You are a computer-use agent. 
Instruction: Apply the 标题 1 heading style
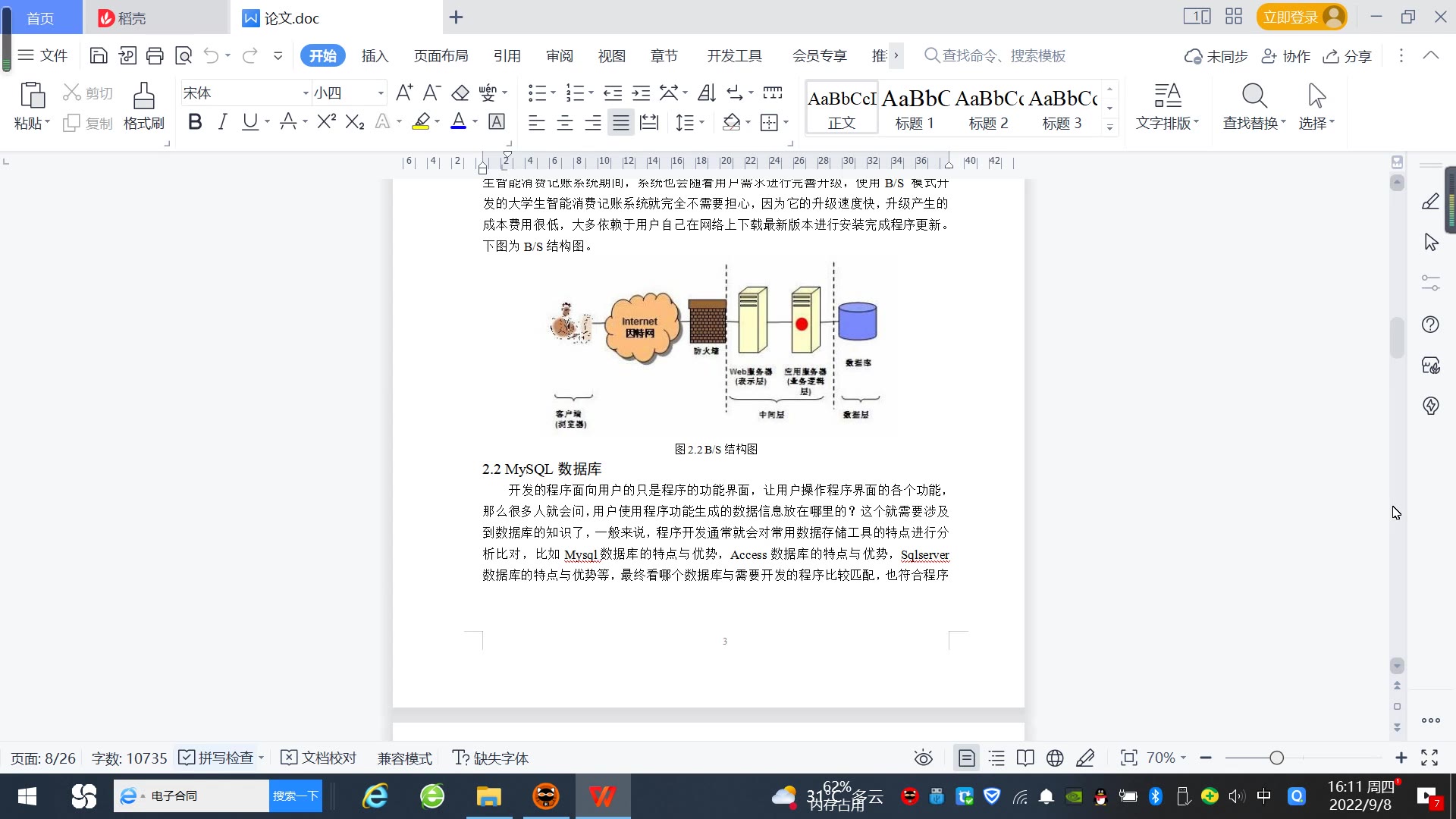tap(915, 108)
